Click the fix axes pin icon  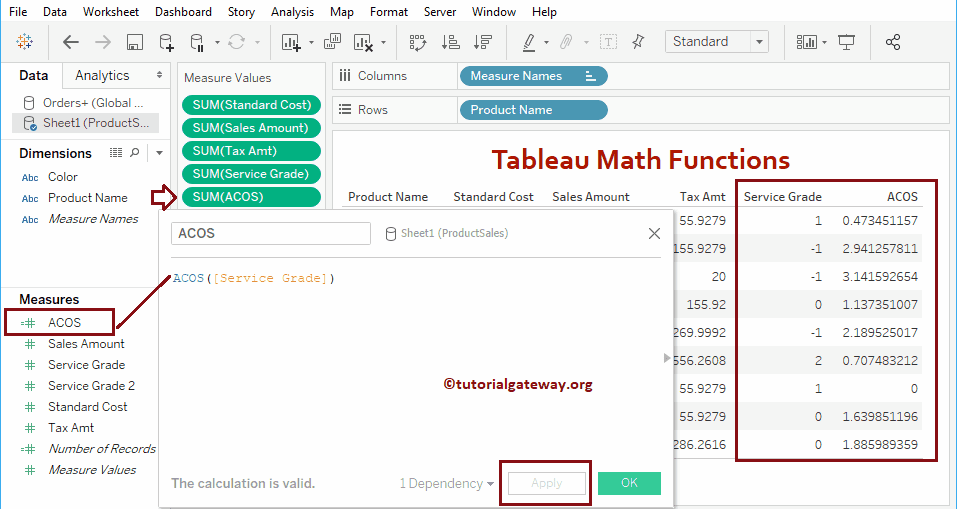pos(638,42)
